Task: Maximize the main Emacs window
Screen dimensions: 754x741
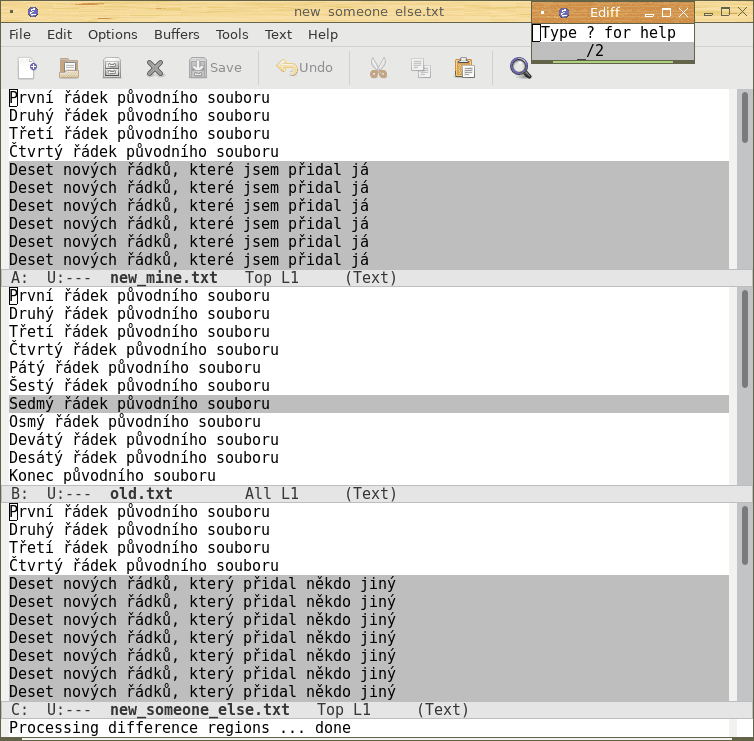Action: pos(725,12)
